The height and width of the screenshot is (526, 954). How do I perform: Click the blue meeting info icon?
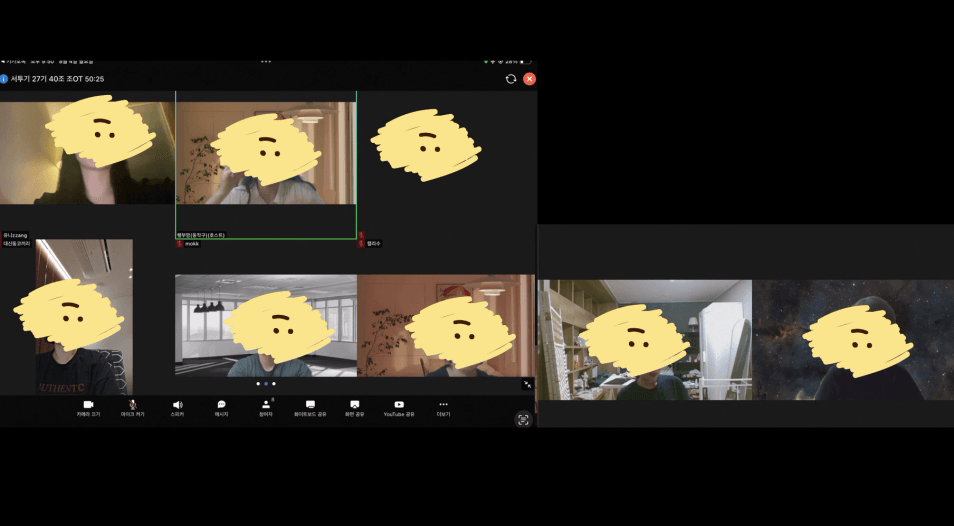5,79
